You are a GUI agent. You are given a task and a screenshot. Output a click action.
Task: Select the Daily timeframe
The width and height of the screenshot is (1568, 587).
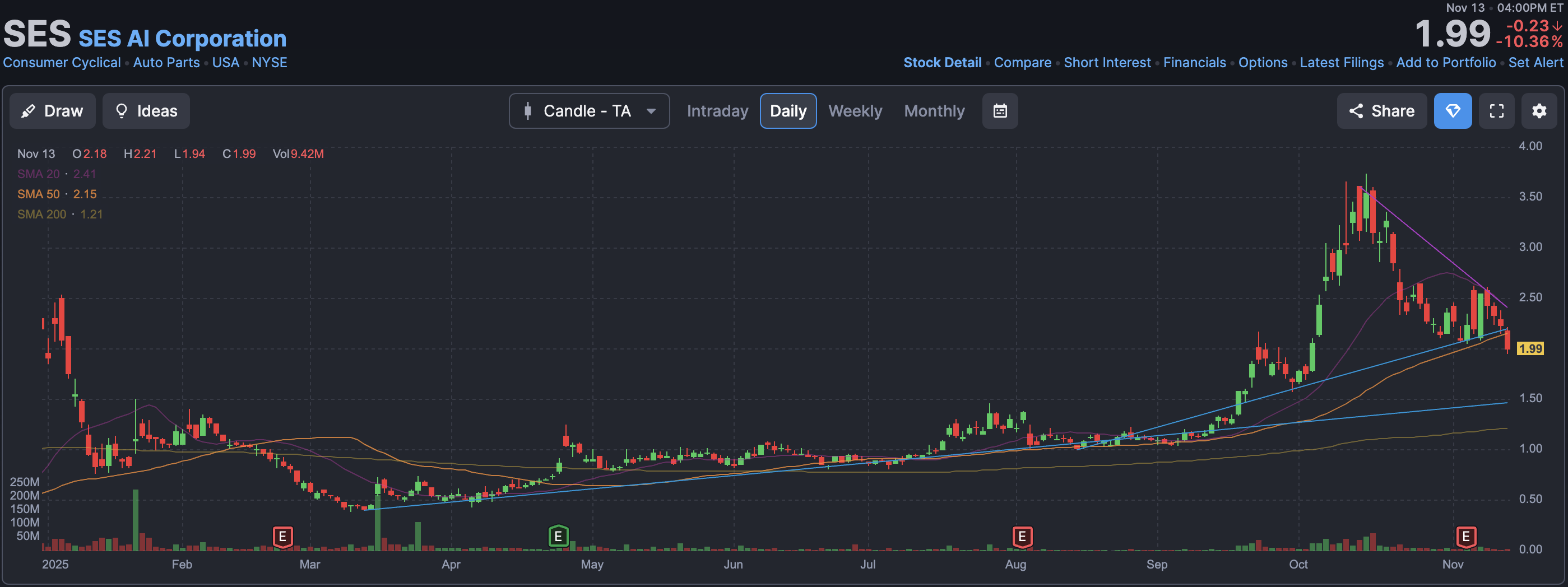(x=788, y=111)
